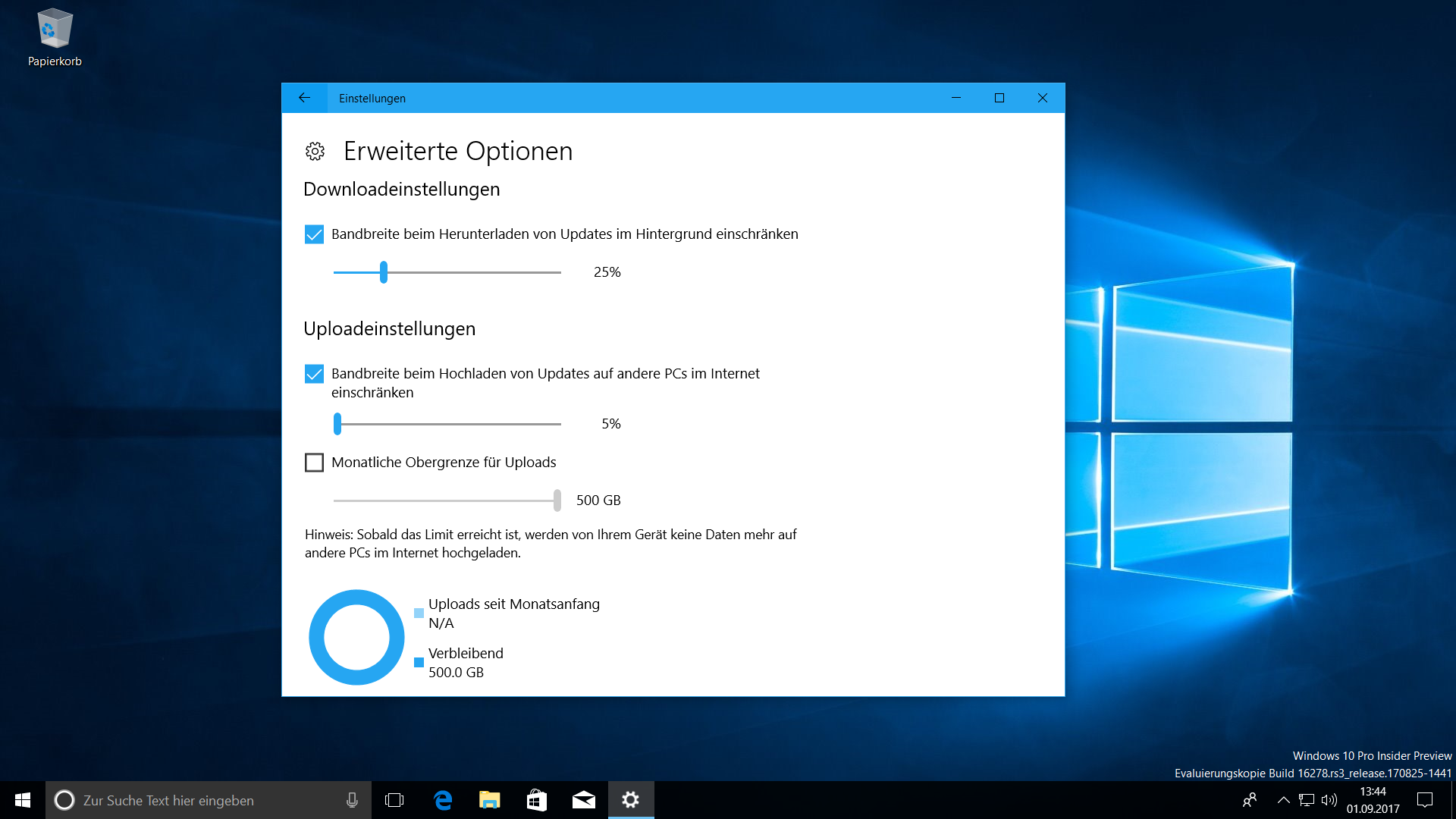Launch Microsoft Edge from taskbar
The height and width of the screenshot is (819, 1456).
[x=443, y=800]
